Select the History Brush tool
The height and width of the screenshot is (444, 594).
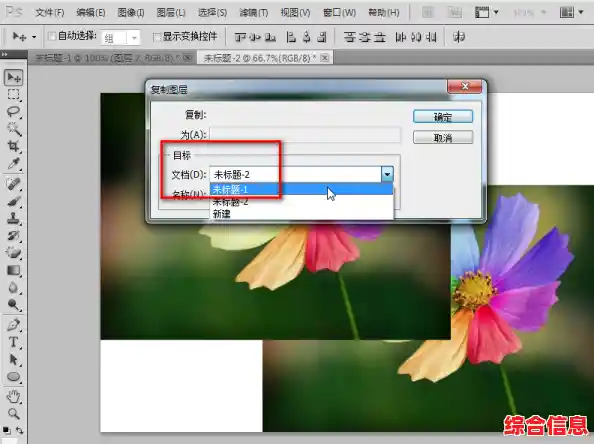point(14,235)
